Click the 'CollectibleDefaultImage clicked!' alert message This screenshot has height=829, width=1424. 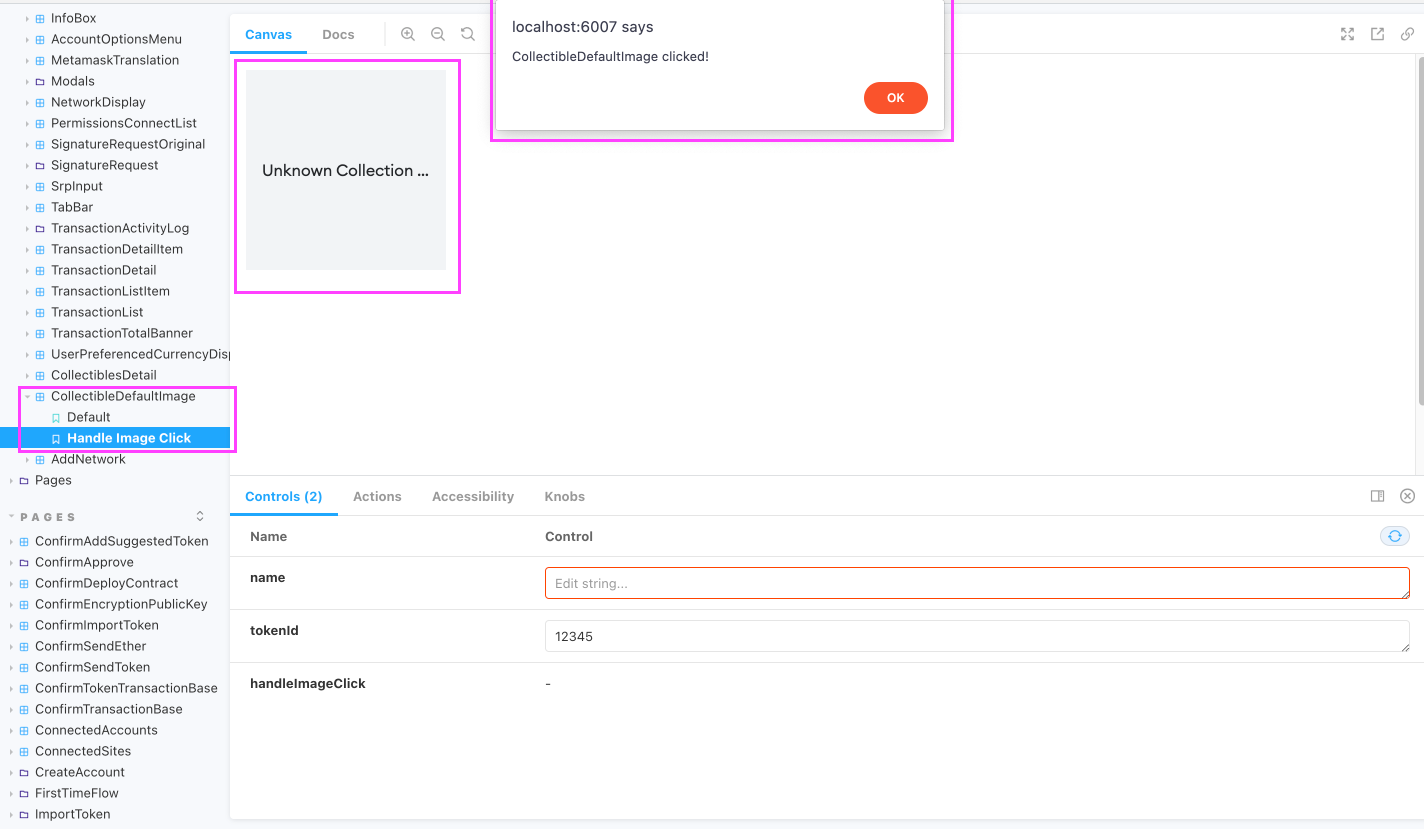[610, 56]
